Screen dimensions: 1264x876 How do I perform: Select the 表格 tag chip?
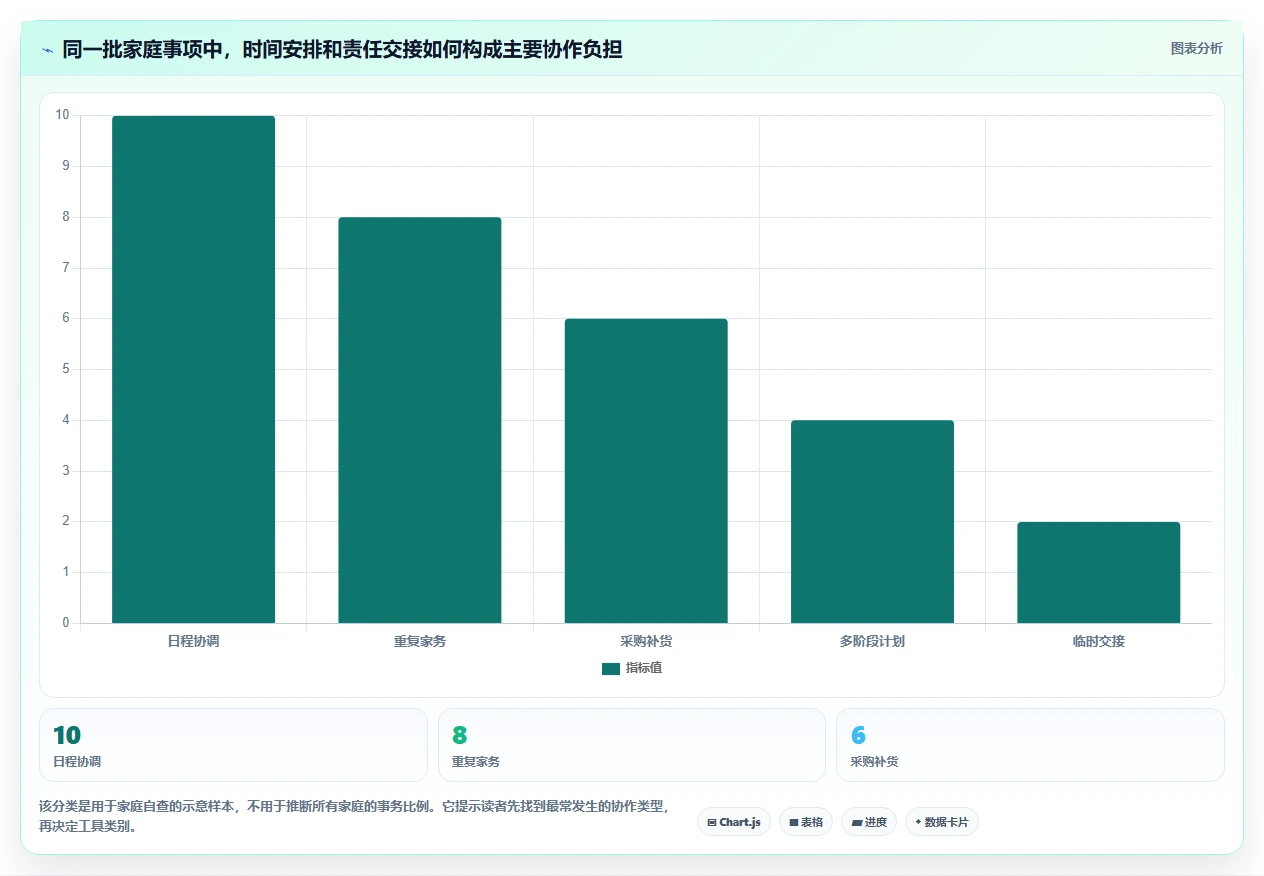(x=806, y=822)
